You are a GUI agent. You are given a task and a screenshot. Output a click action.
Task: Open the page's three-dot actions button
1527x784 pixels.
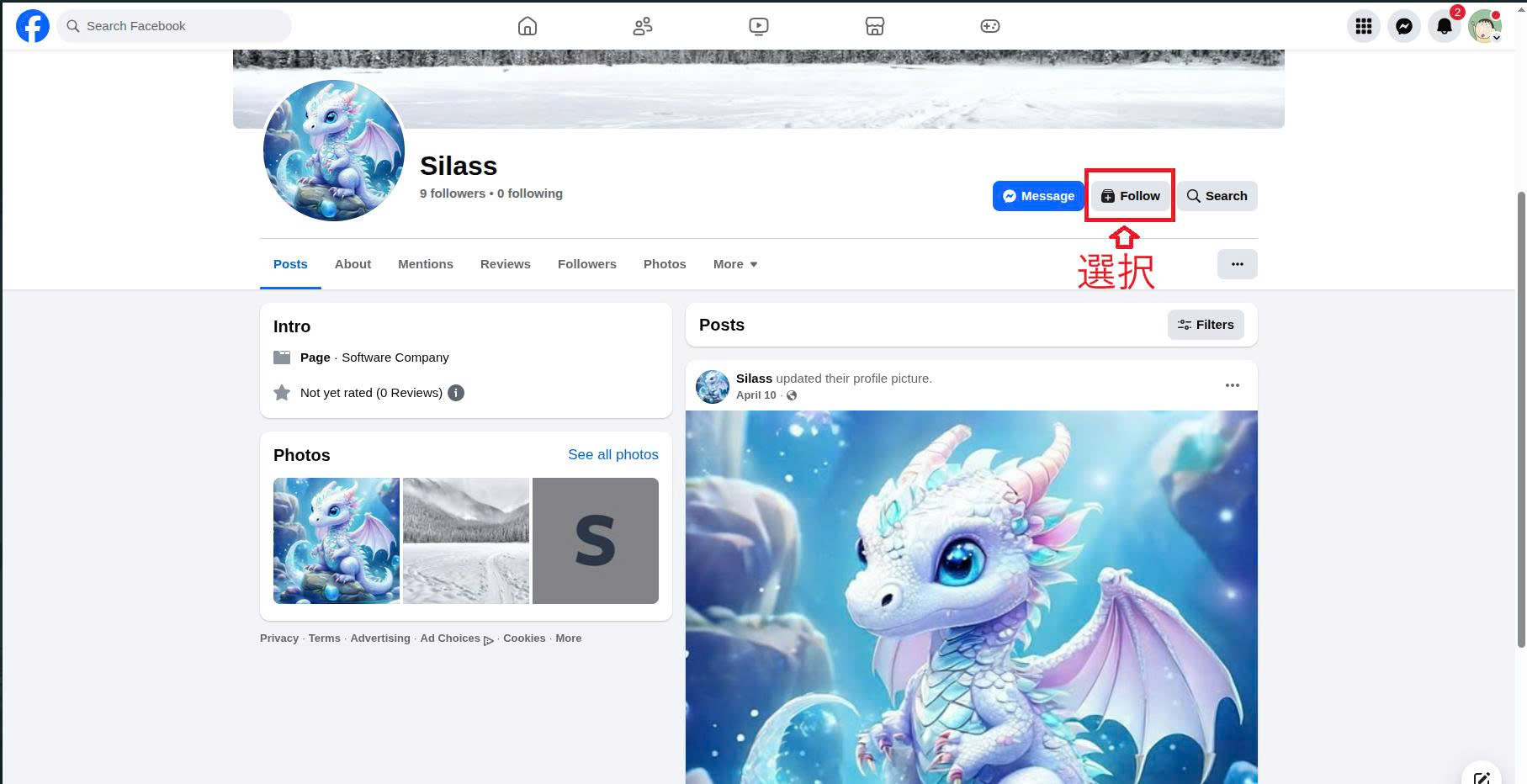pyautogui.click(x=1237, y=264)
